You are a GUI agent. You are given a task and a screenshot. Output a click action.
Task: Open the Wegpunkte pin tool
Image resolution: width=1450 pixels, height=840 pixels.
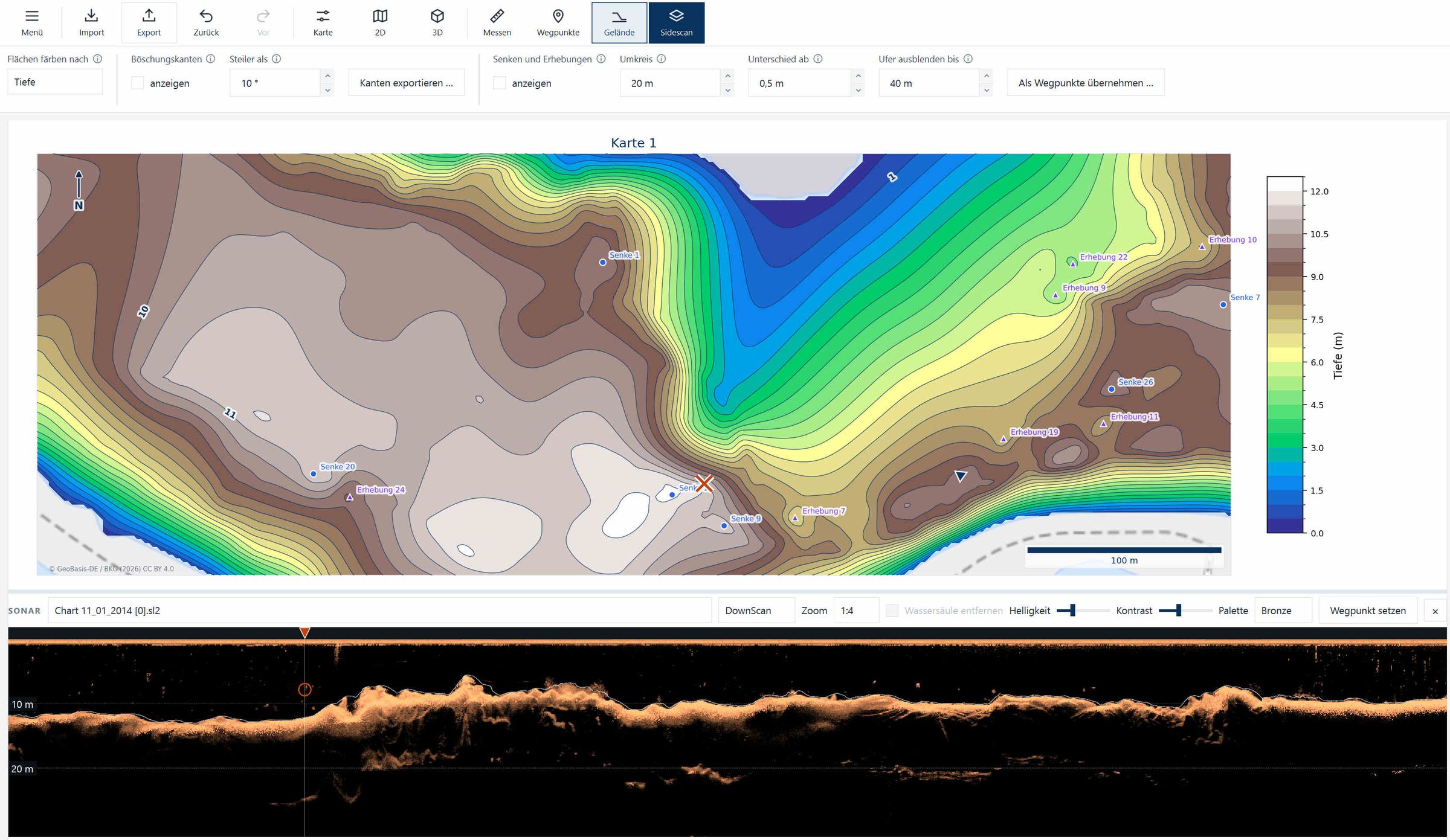tap(558, 23)
